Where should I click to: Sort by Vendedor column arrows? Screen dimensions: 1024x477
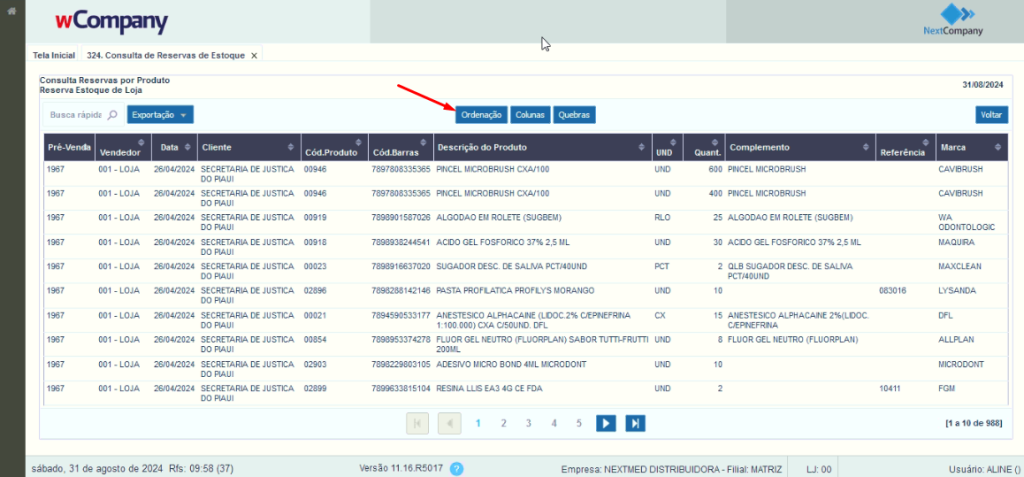(x=142, y=143)
